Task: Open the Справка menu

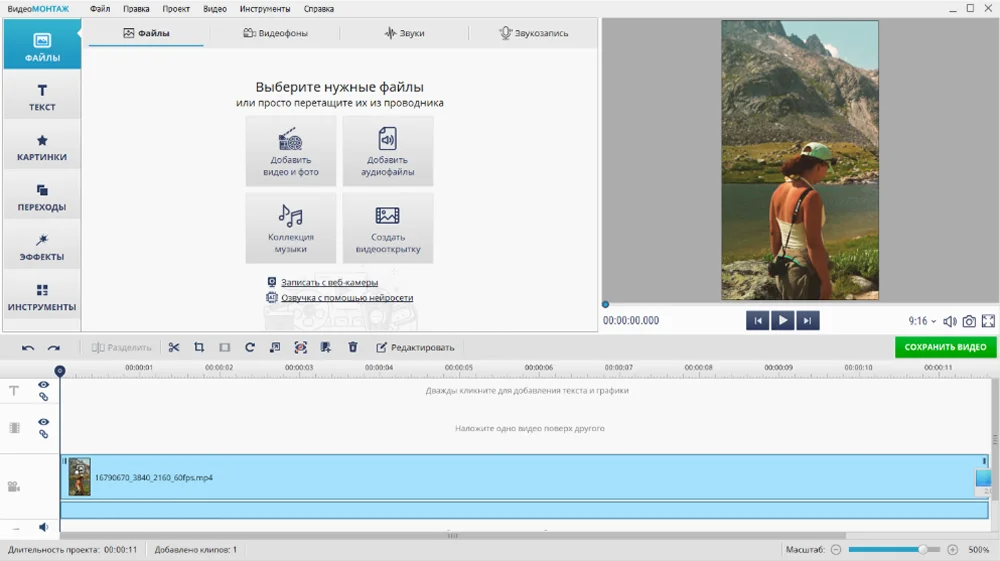Action: pyautogui.click(x=318, y=9)
